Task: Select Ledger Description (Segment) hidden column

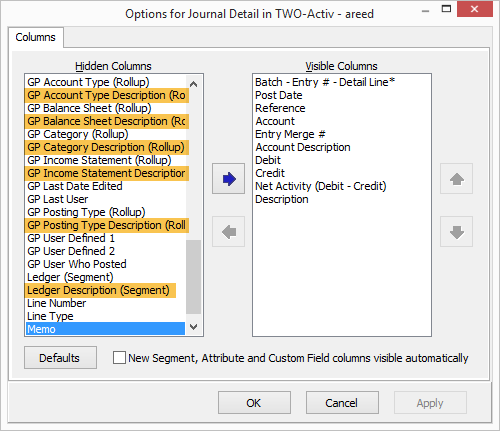Action: point(99,290)
